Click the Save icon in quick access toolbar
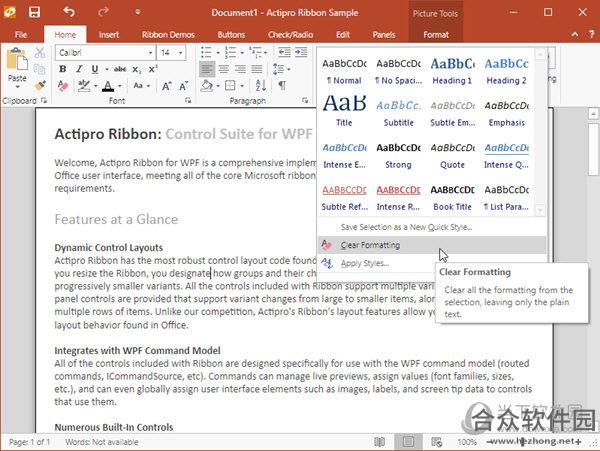 tap(34, 12)
